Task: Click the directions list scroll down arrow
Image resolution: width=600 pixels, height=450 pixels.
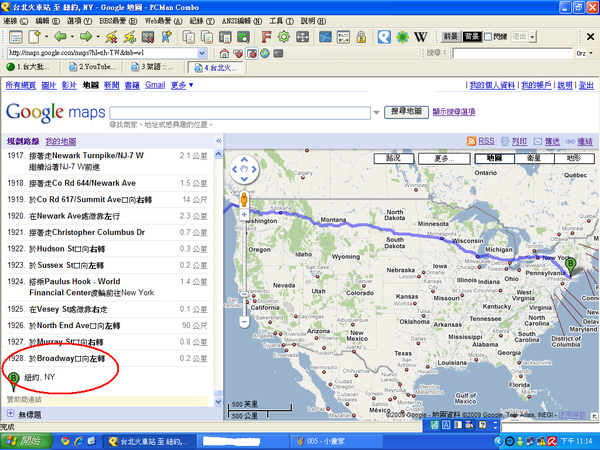Action: (x=218, y=402)
